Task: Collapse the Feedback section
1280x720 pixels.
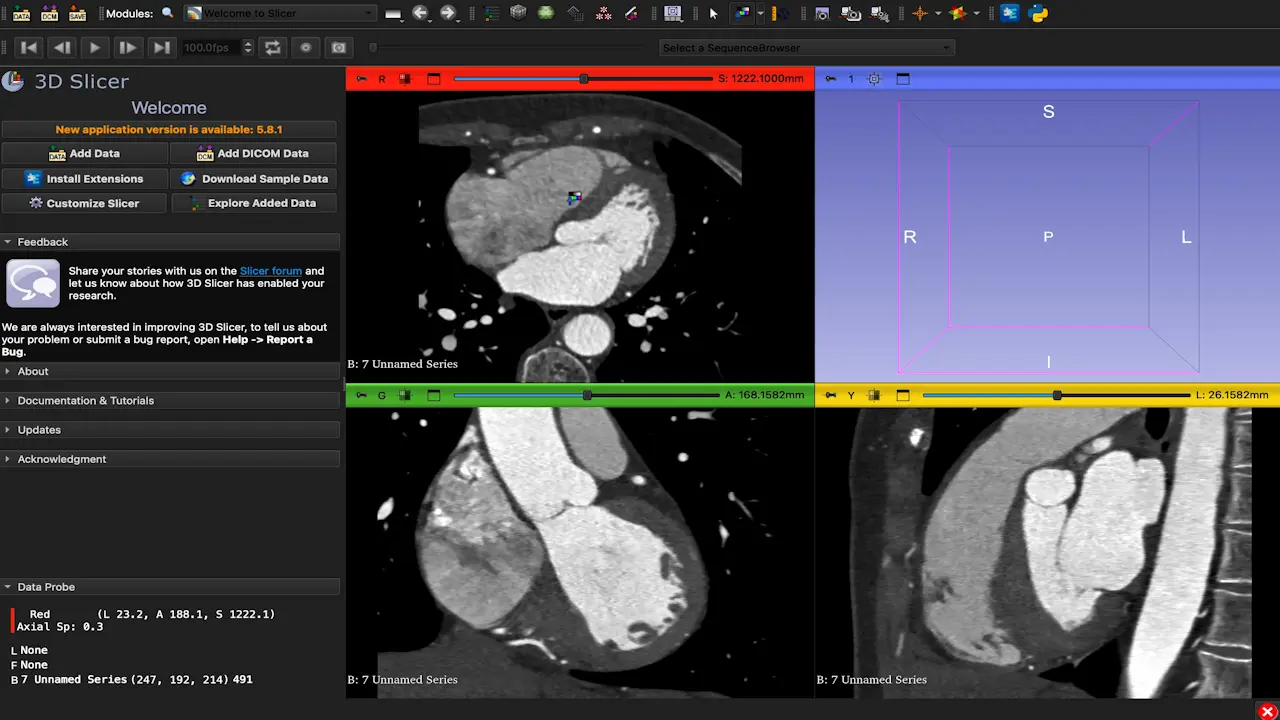Action: tap(170, 242)
